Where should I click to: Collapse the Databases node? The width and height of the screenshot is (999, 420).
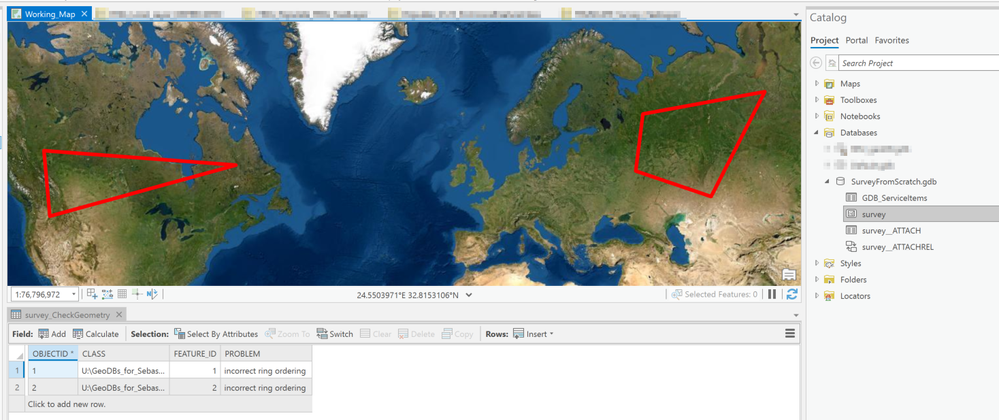pyautogui.click(x=817, y=133)
